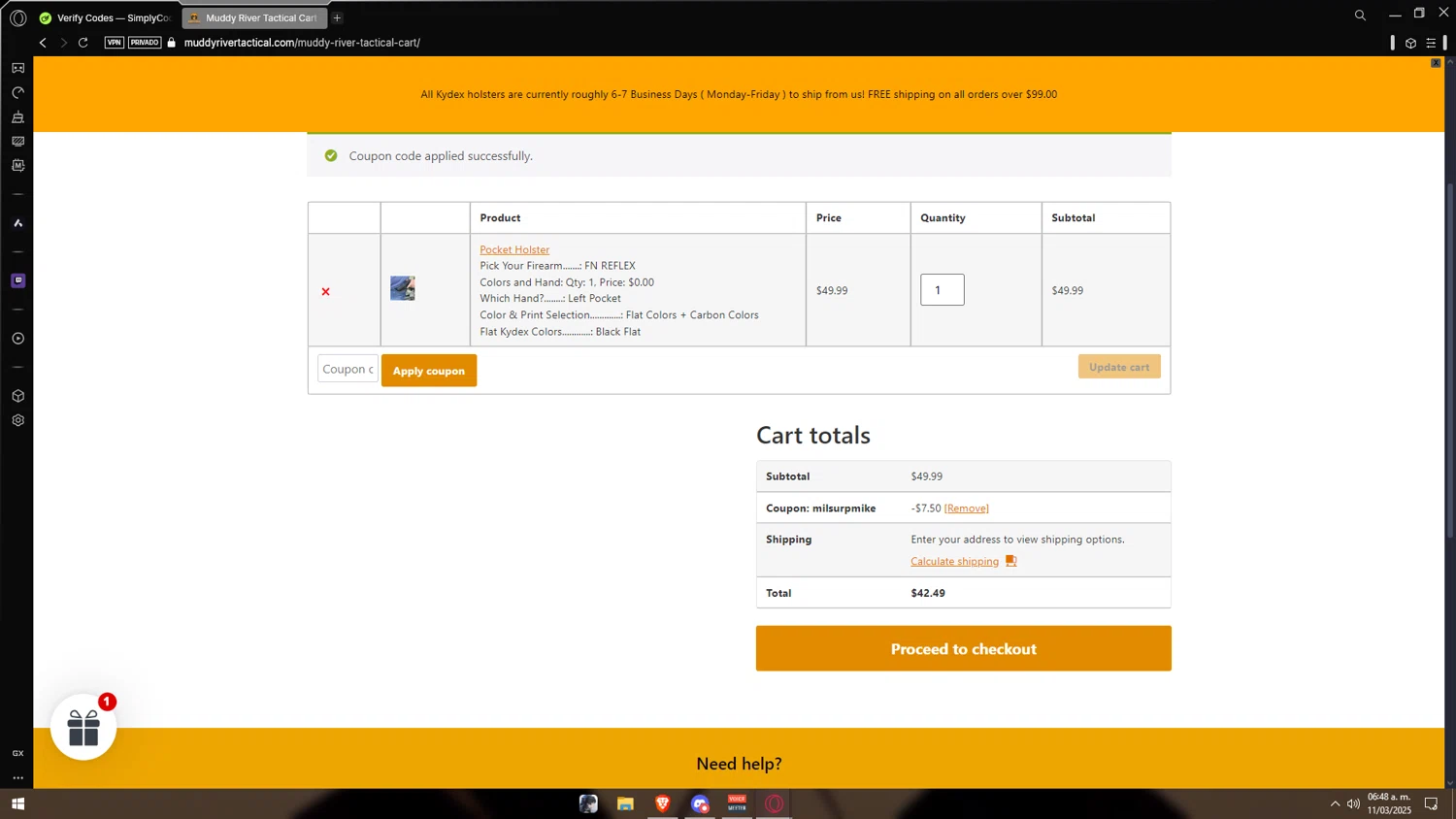Open the Pocket Holster product link

[x=514, y=249]
